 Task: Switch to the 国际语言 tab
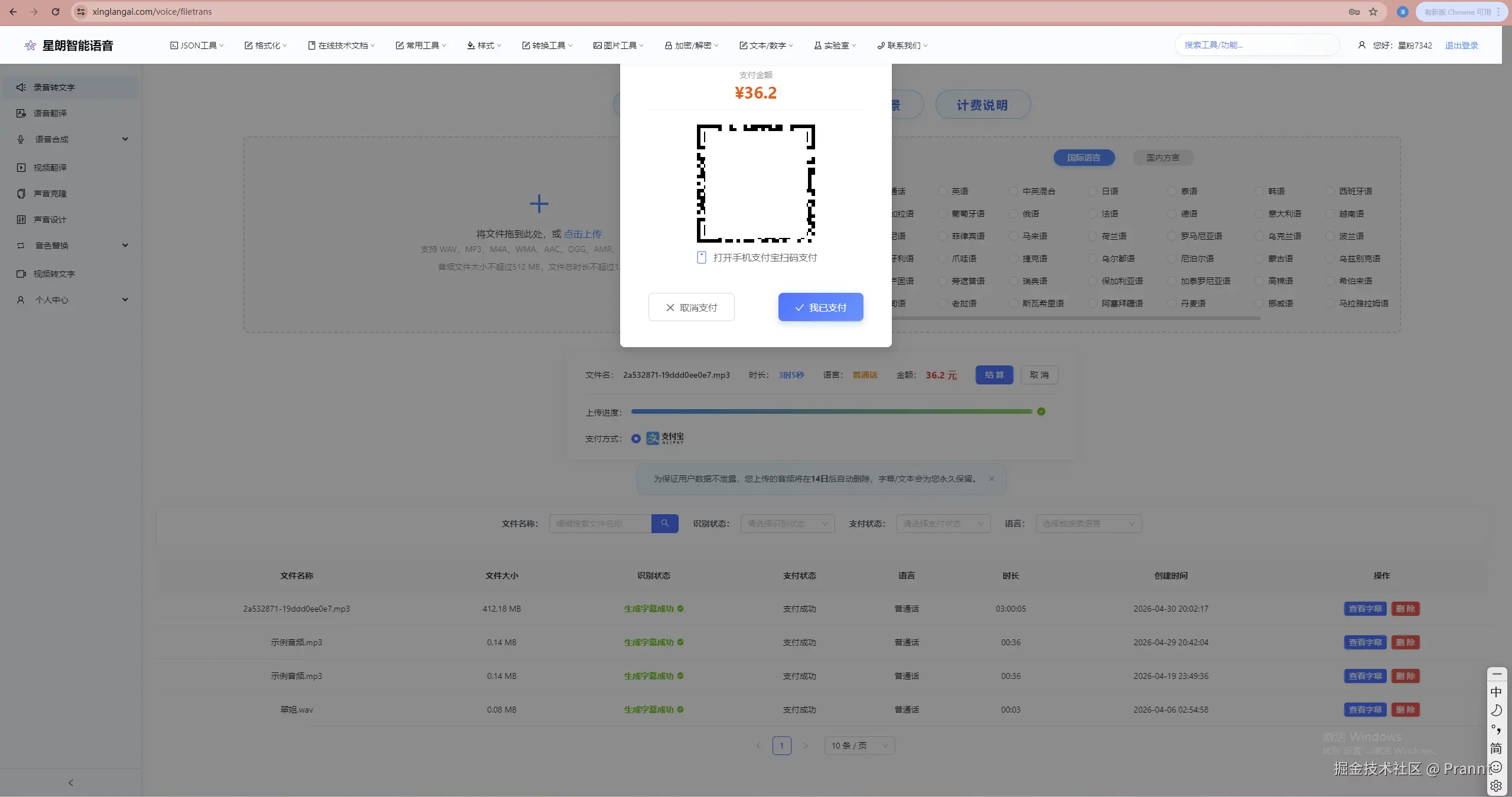coord(1084,158)
